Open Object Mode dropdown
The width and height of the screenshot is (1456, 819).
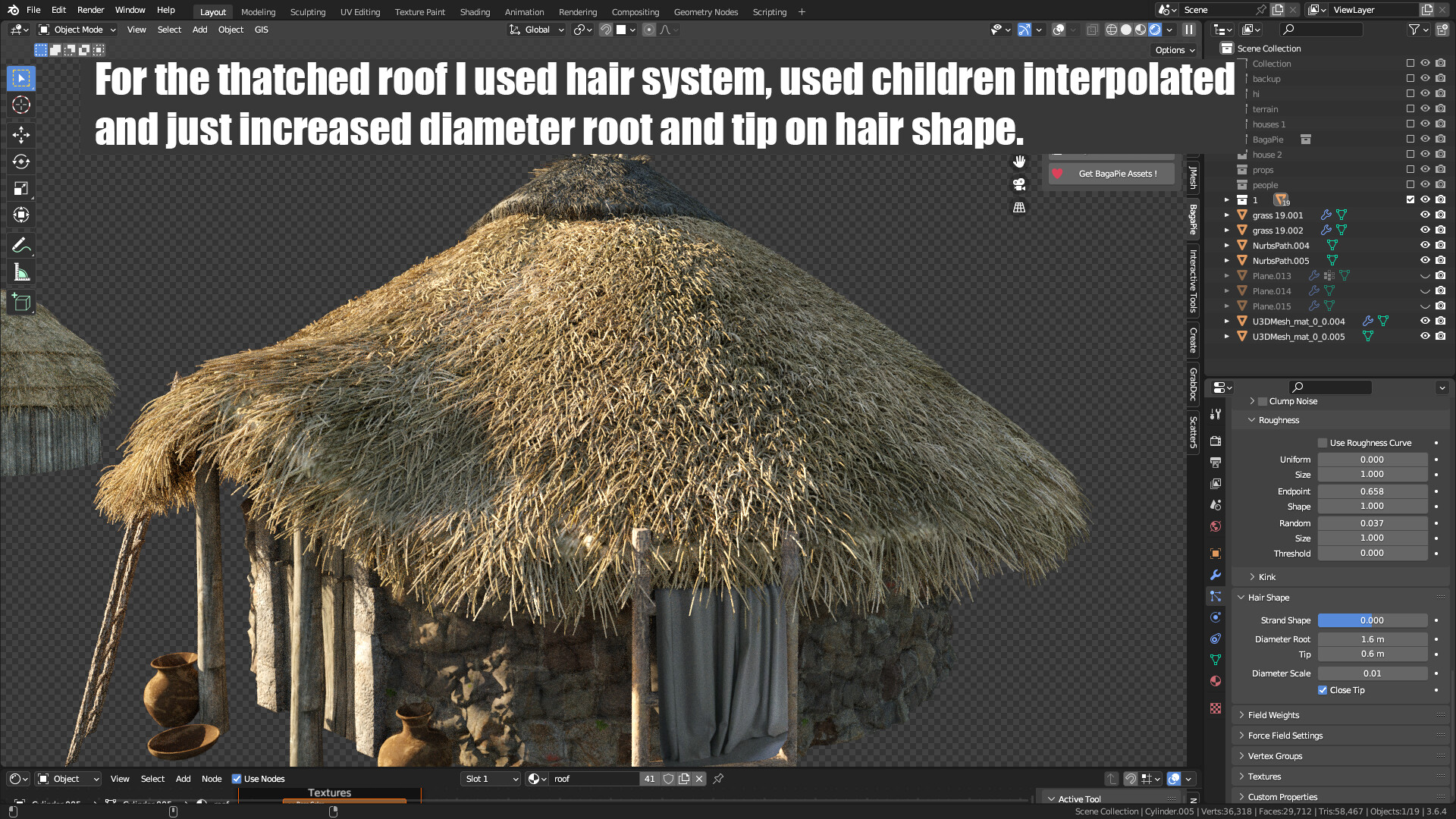pos(77,30)
